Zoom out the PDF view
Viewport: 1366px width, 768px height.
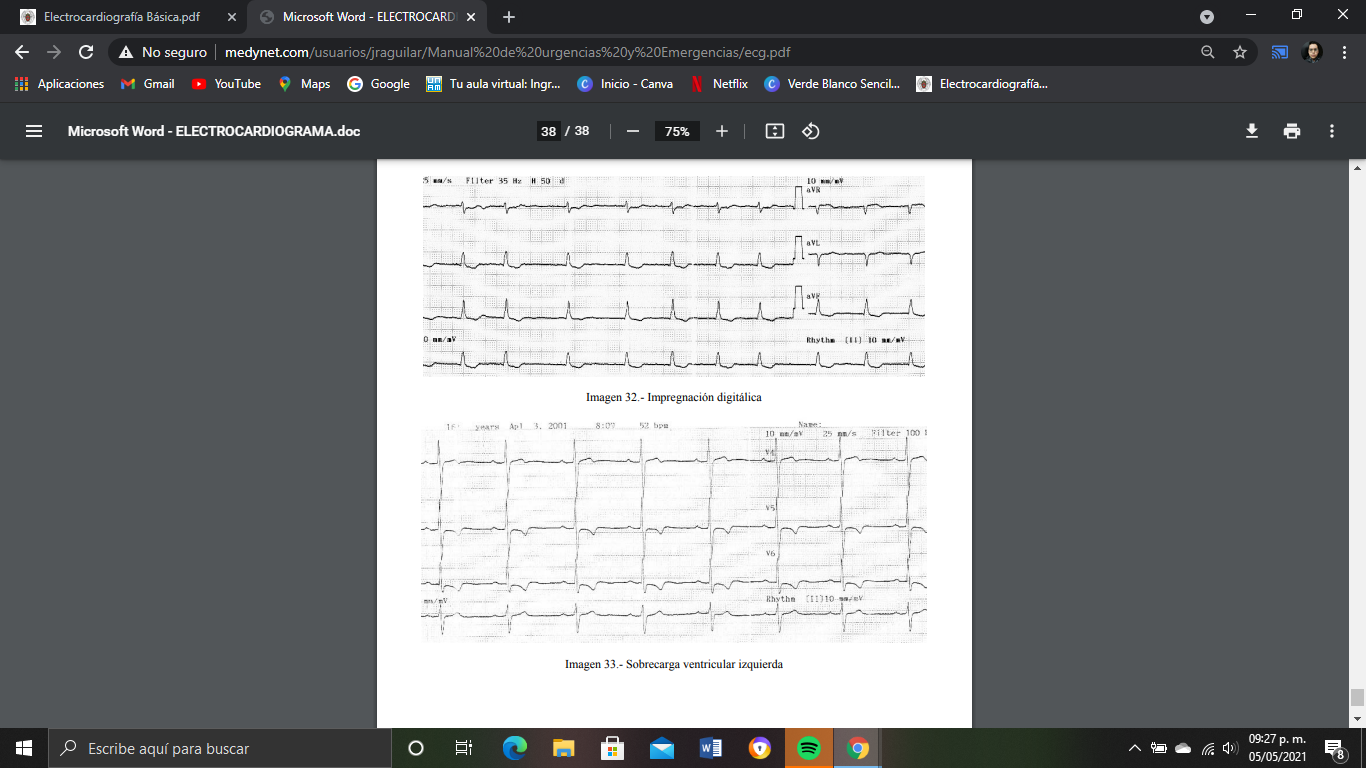(634, 130)
